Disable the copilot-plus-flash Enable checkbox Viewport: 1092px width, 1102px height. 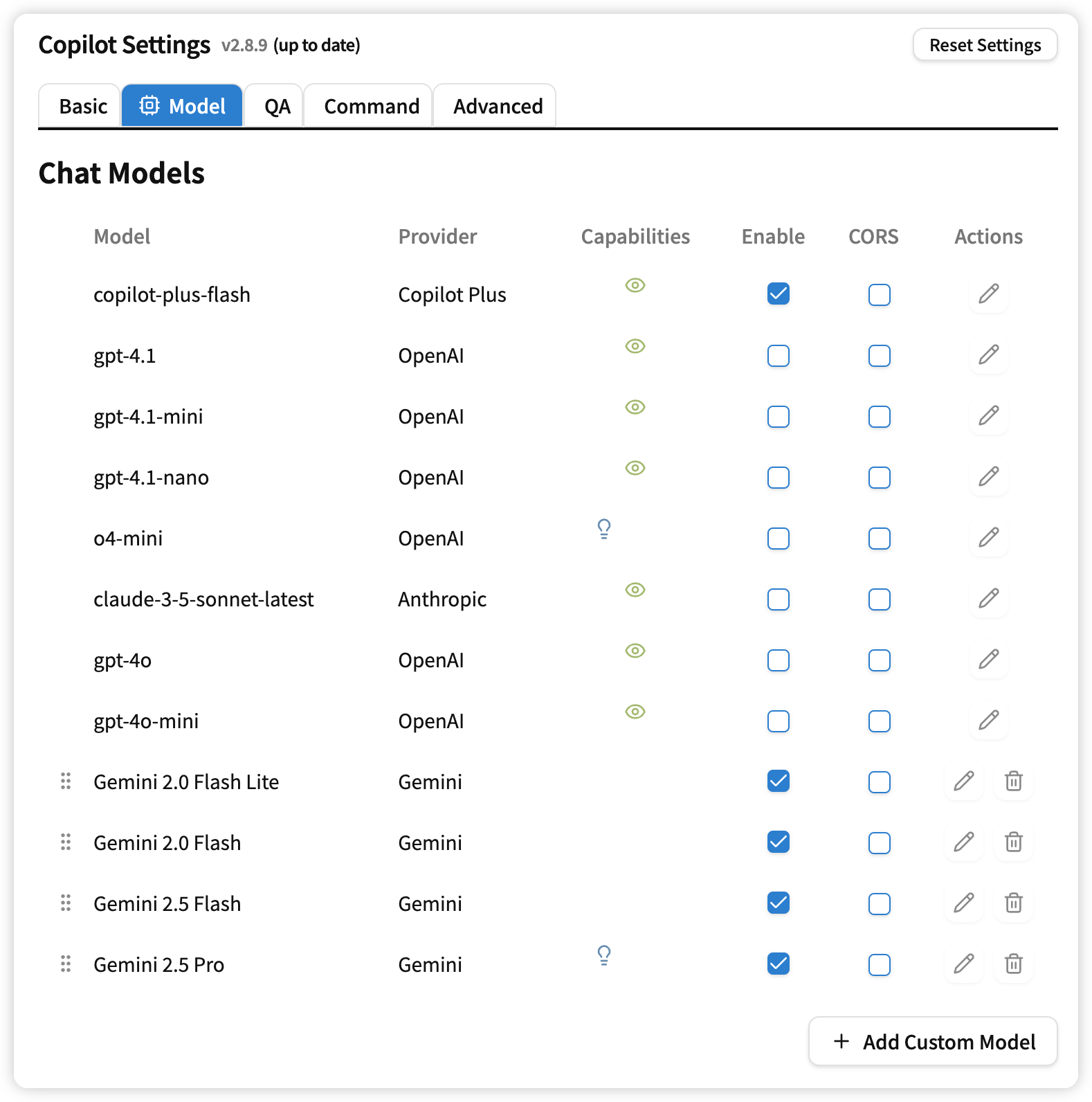pyautogui.click(x=779, y=294)
